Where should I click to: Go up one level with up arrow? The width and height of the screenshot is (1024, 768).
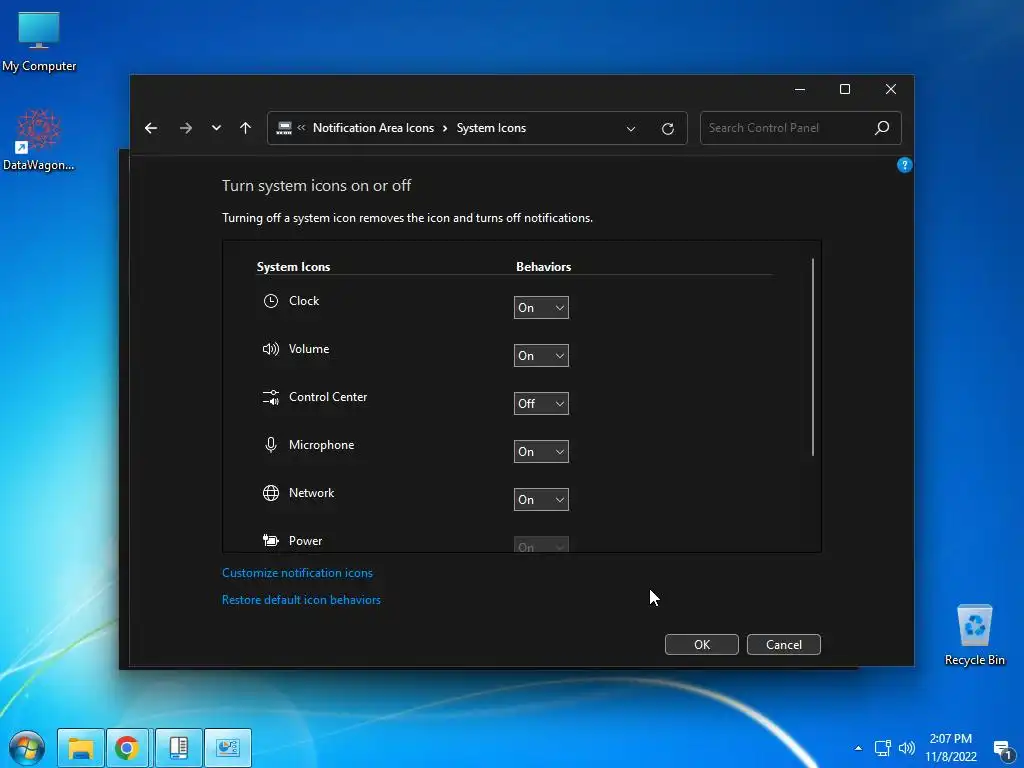pos(246,128)
